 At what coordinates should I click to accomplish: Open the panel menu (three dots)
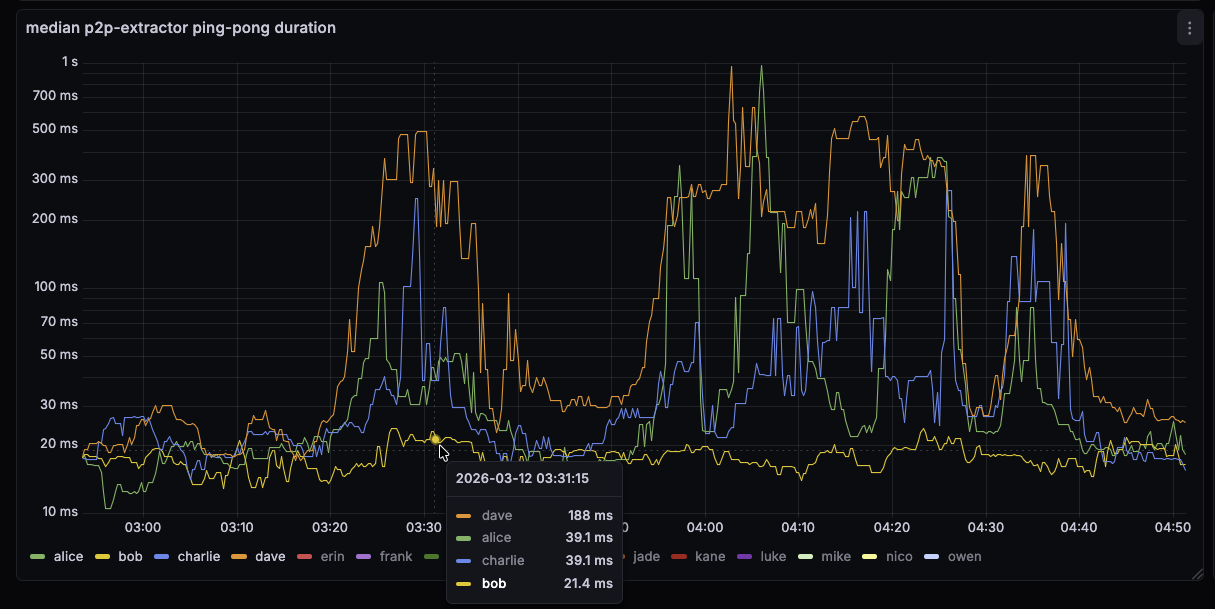(x=1189, y=28)
